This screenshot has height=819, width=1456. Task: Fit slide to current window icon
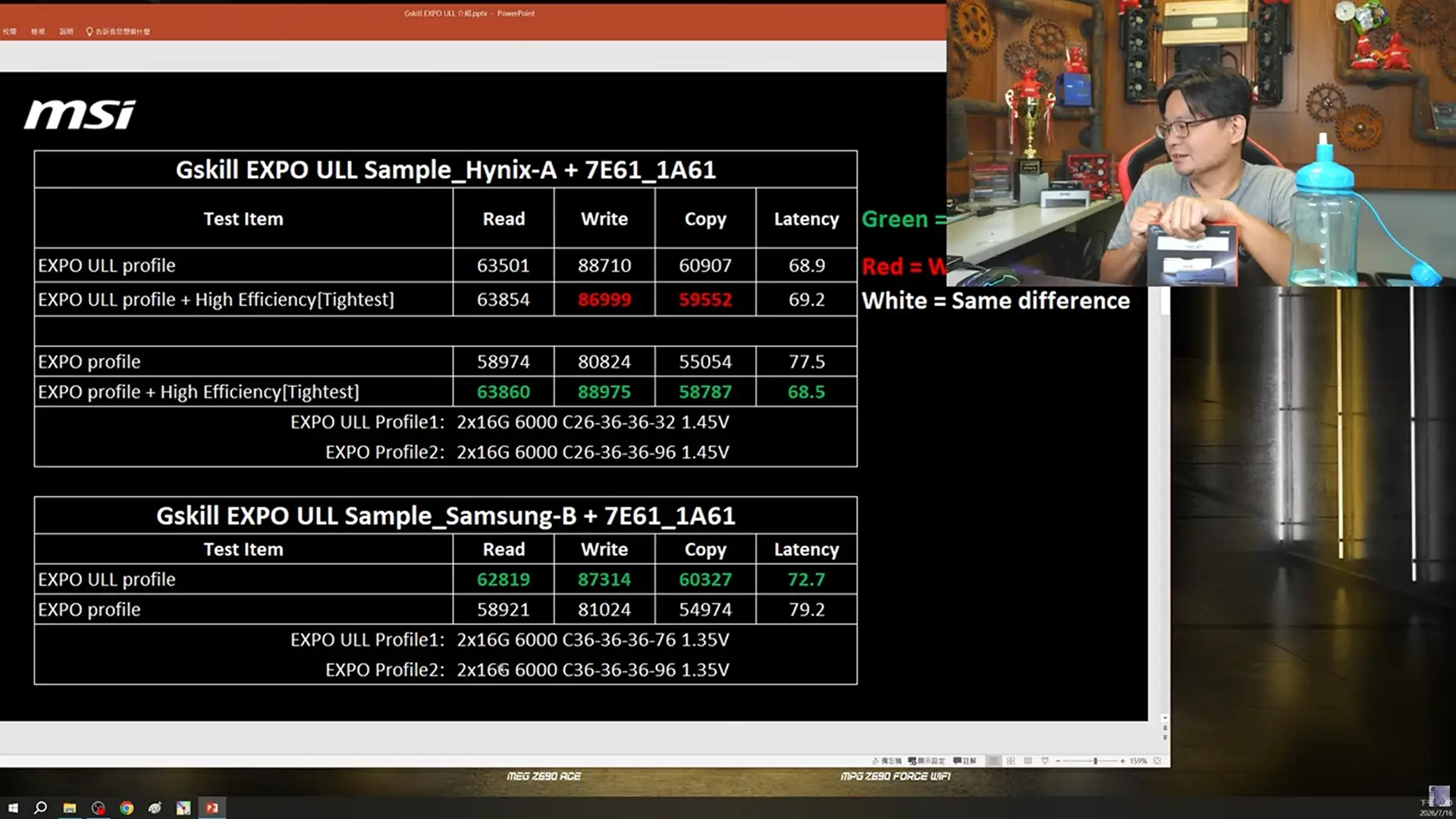coord(1157,761)
